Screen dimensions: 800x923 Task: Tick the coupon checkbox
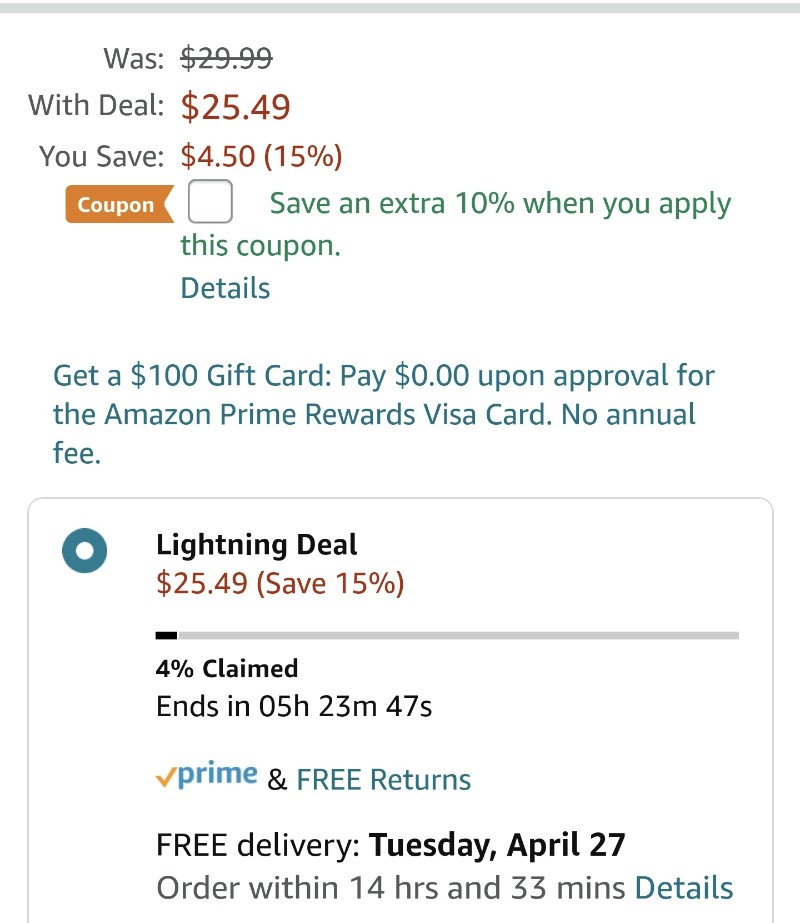(210, 202)
